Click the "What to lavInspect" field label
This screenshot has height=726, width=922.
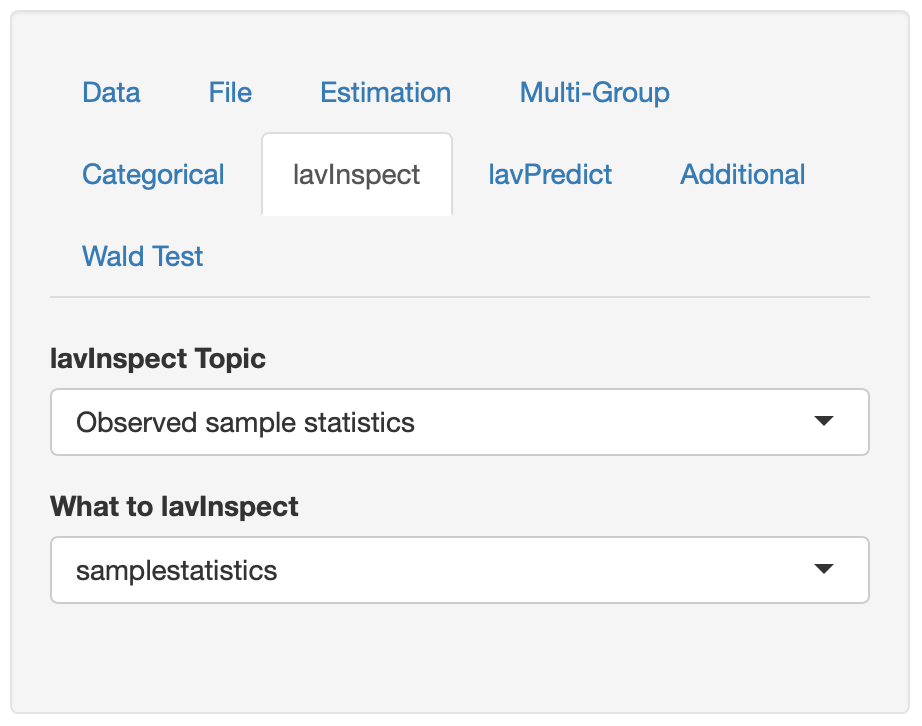pyautogui.click(x=174, y=506)
